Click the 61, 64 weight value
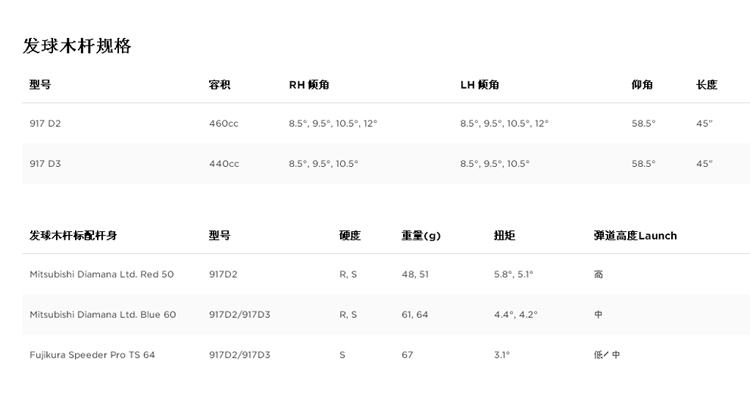Screen dimensions: 750x413 [x=415, y=314]
